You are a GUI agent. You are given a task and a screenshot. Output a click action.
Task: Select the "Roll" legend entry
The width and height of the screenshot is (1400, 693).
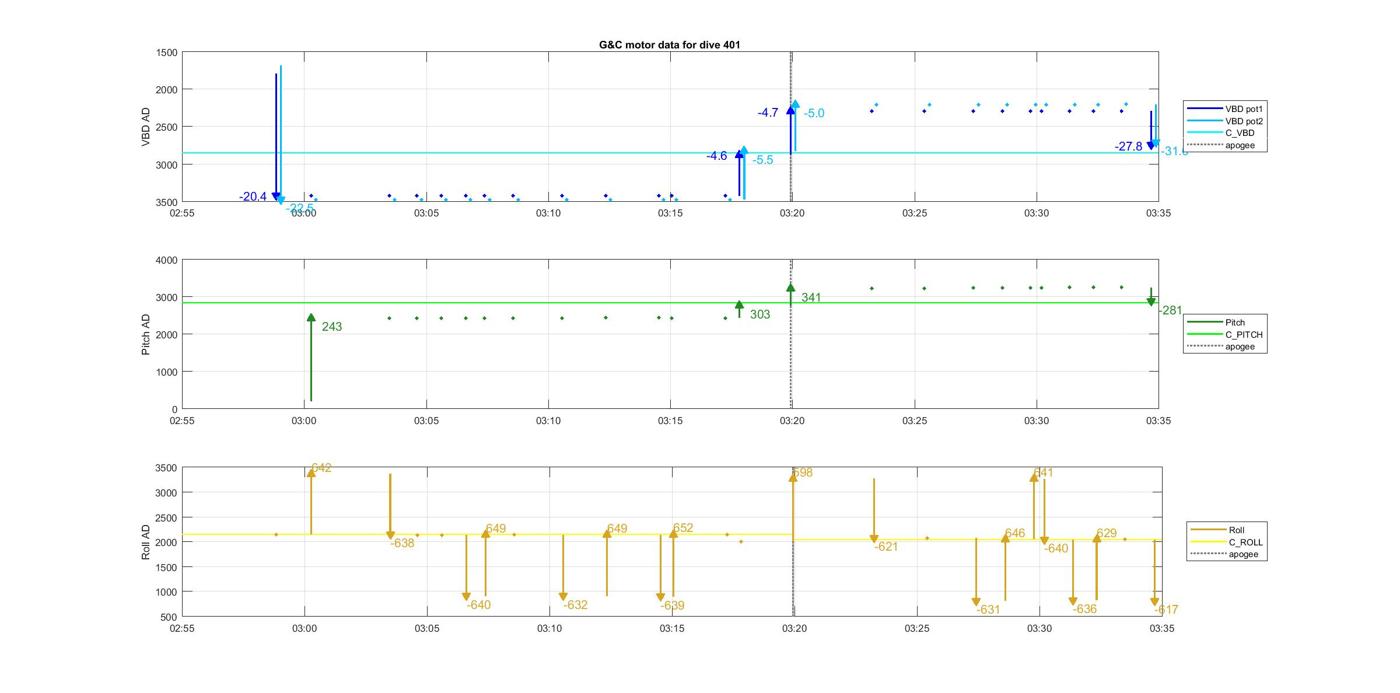(x=1217, y=530)
